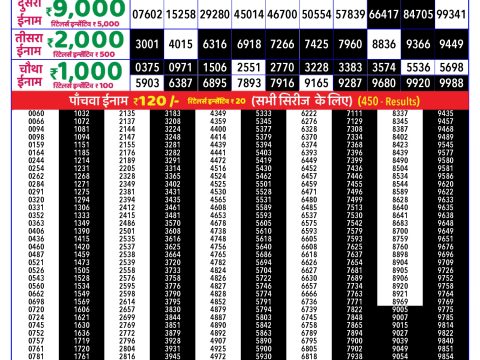Viewport: 480px width, 360px height.
Task: Click the ₹9,000 second prize amount
Action: click(x=86, y=9)
